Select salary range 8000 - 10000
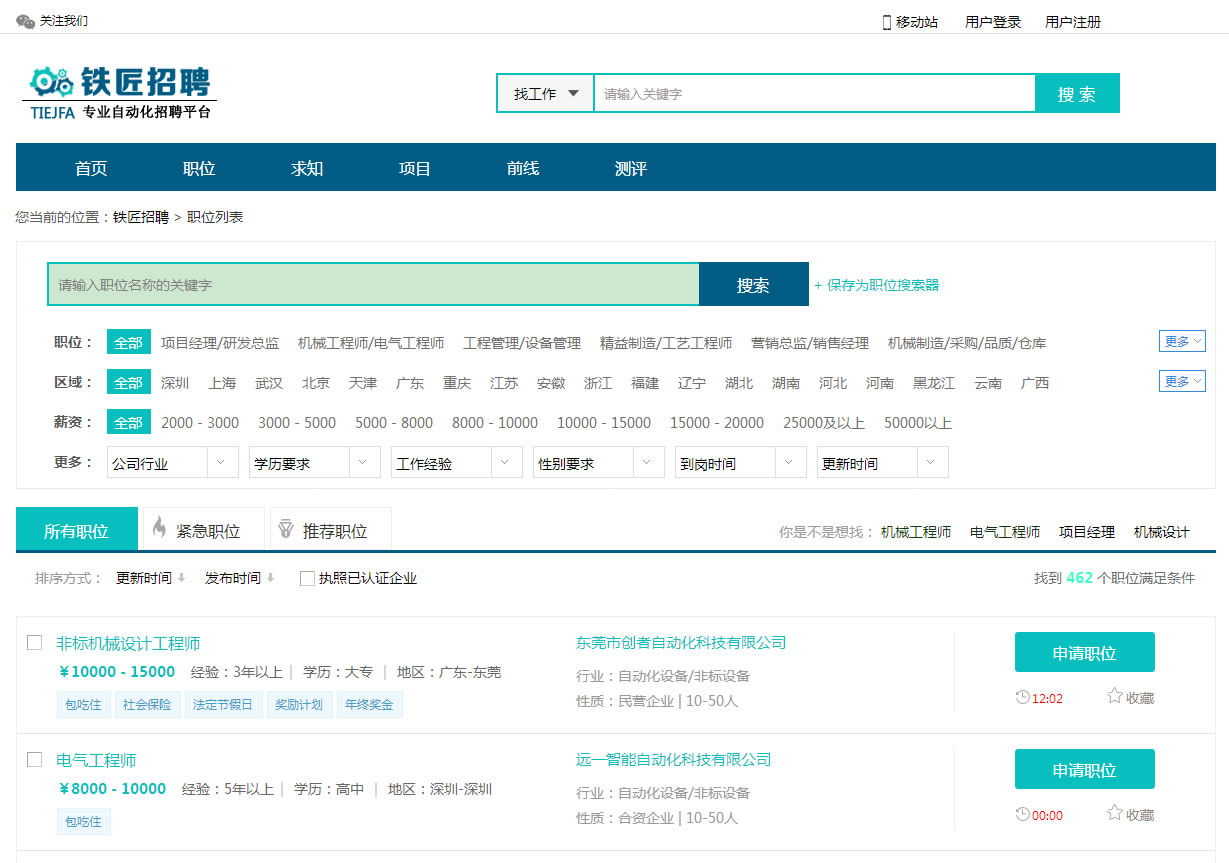1229x863 pixels. (x=495, y=422)
